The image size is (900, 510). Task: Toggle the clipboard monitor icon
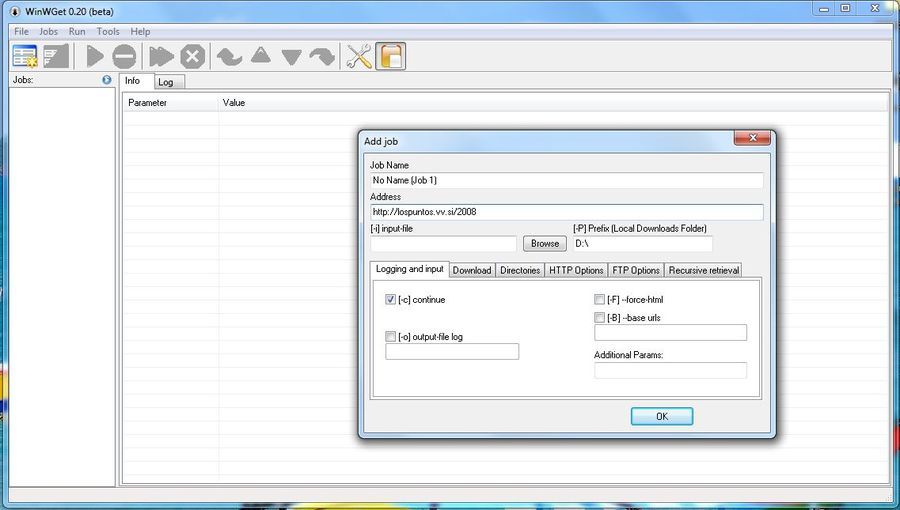[x=391, y=56]
